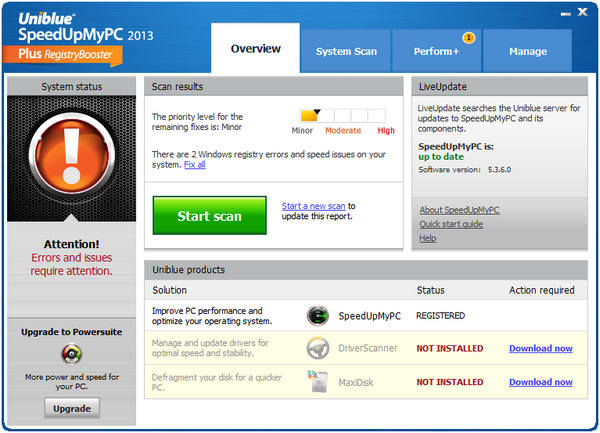Viewport: 600px width, 433px height.
Task: Click the Uniblue SpeedUpMyPC logo
Action: [86, 27]
